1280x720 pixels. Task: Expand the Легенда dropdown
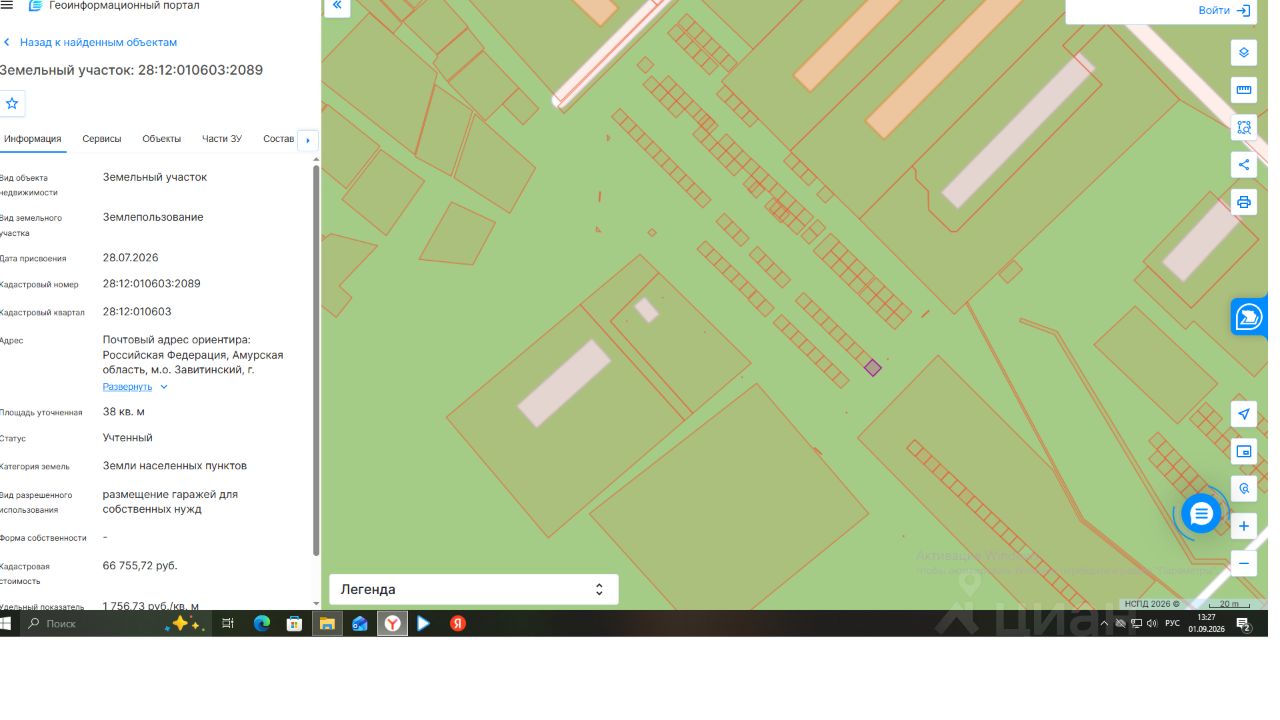pos(474,589)
